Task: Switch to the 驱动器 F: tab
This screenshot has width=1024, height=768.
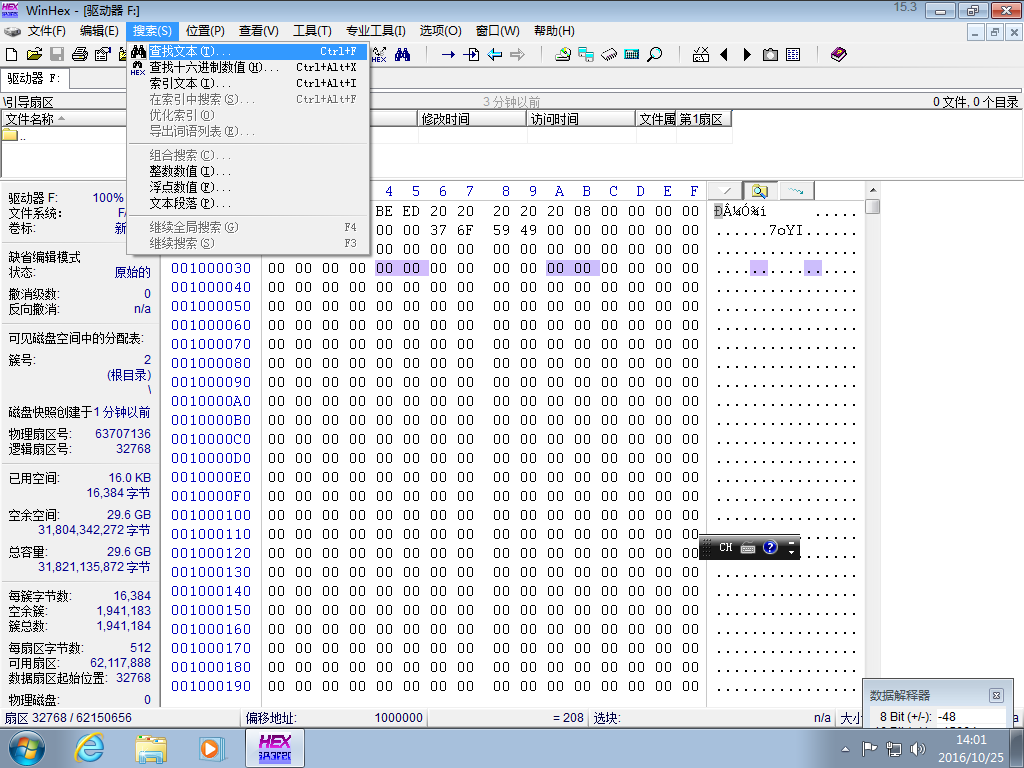Action: [34, 78]
